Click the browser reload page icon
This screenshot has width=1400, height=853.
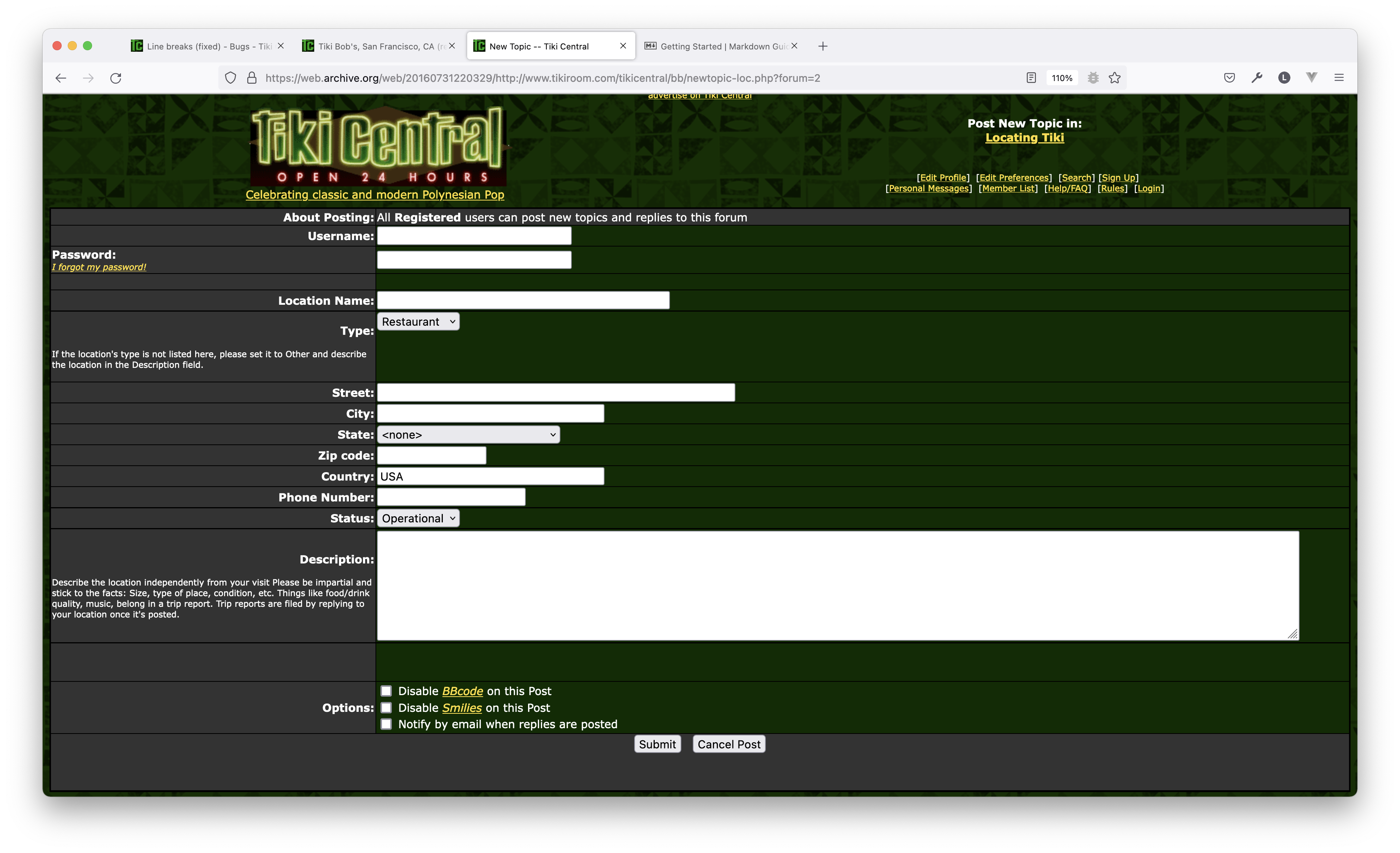click(116, 78)
